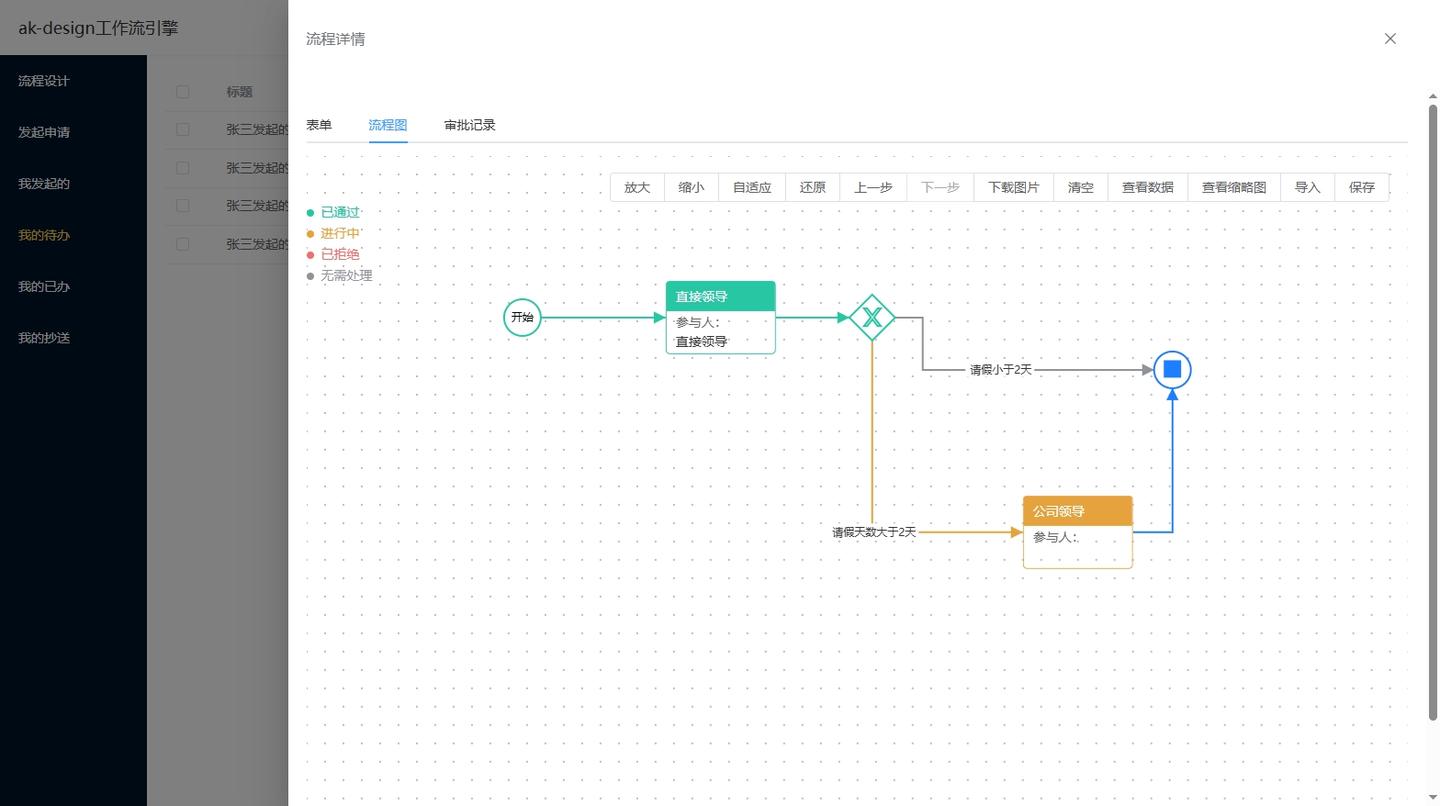Click the green 已通过 legend dot
Screen dimensions: 1440x806
pos(311,212)
